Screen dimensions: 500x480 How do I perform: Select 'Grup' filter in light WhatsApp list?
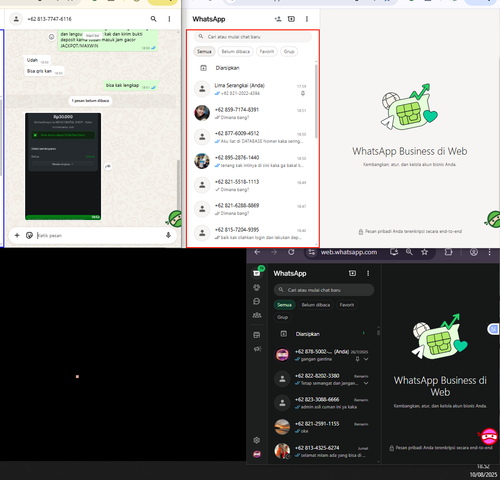(289, 51)
